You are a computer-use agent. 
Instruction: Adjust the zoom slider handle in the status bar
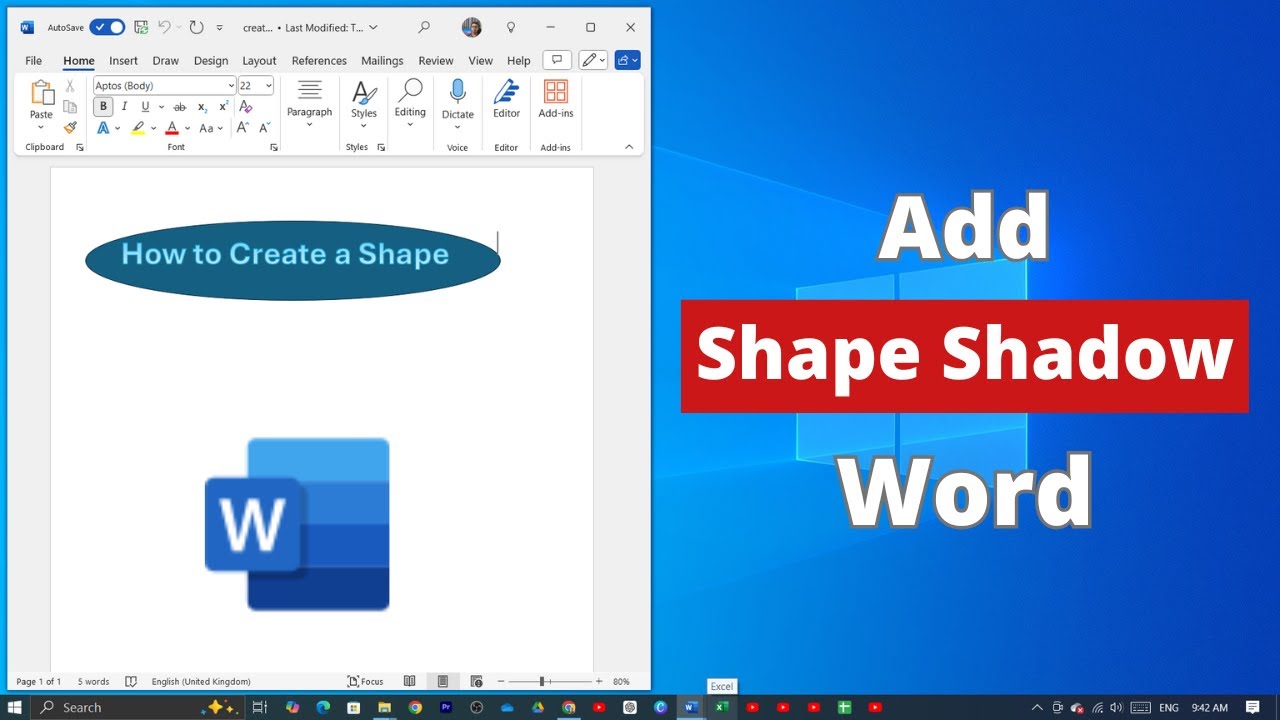pyautogui.click(x=542, y=681)
